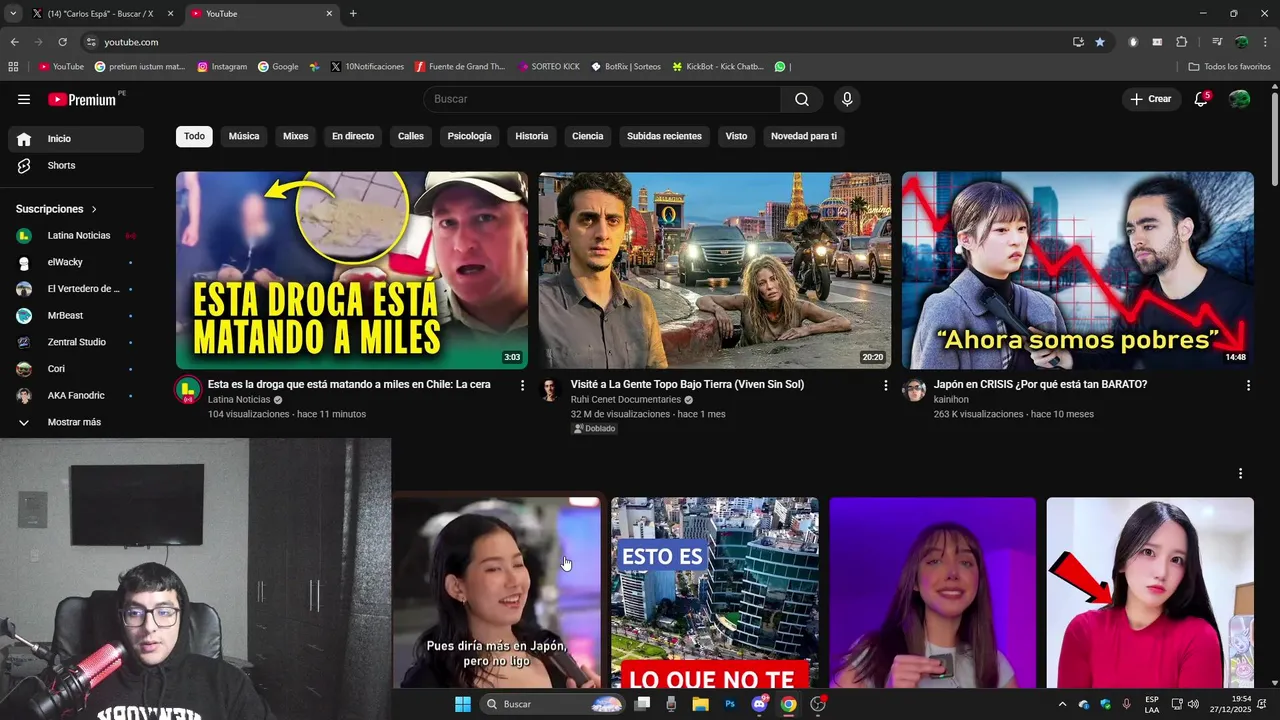Select the Psicología filter chip
The height and width of the screenshot is (720, 1280).
click(470, 136)
